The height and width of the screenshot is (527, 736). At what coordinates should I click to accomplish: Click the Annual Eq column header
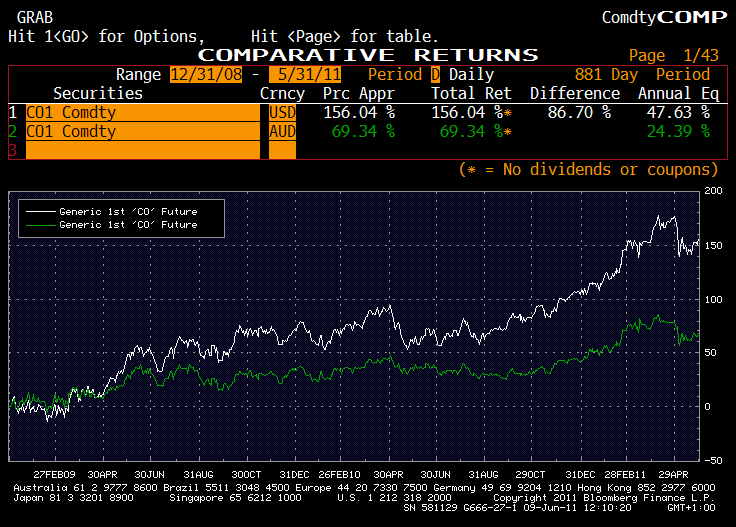pos(679,93)
